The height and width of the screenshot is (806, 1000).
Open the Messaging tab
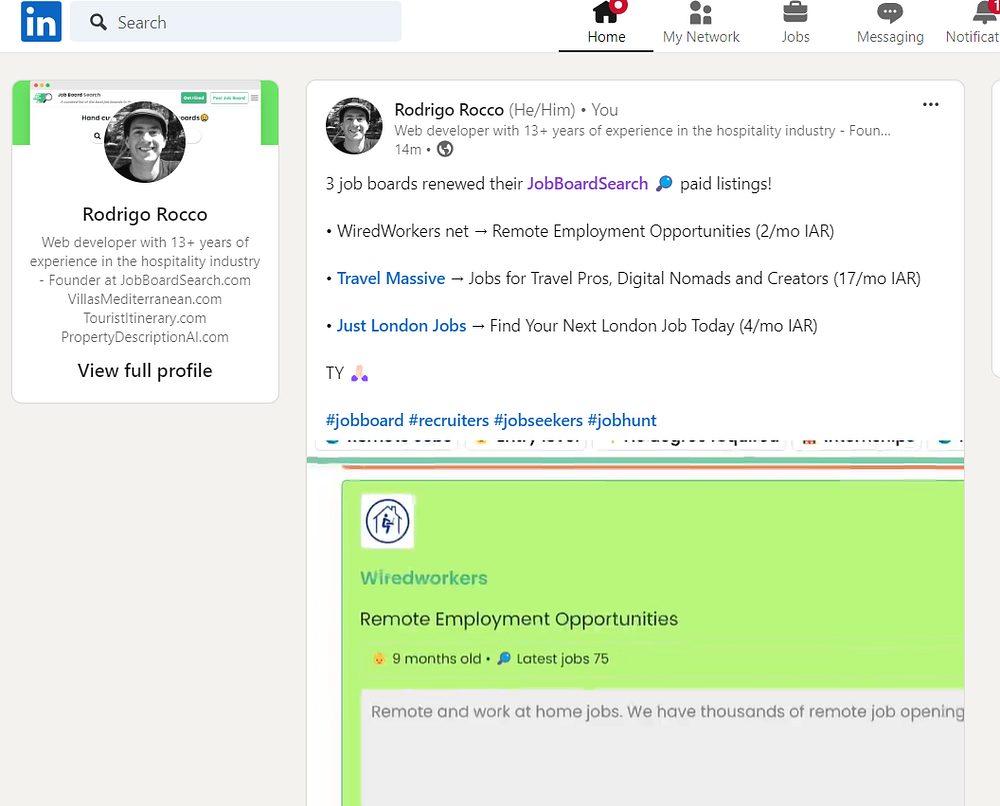890,23
